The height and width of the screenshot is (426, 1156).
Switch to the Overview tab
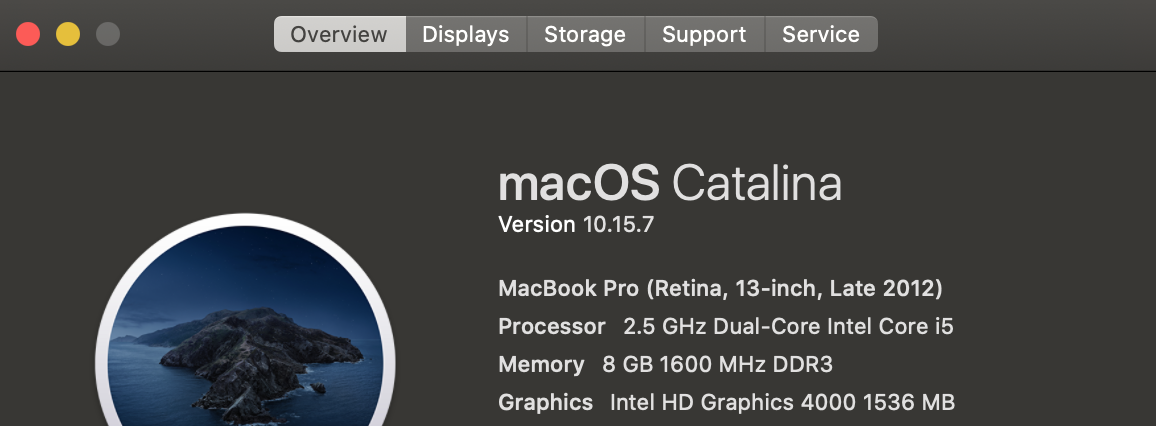pyautogui.click(x=339, y=34)
